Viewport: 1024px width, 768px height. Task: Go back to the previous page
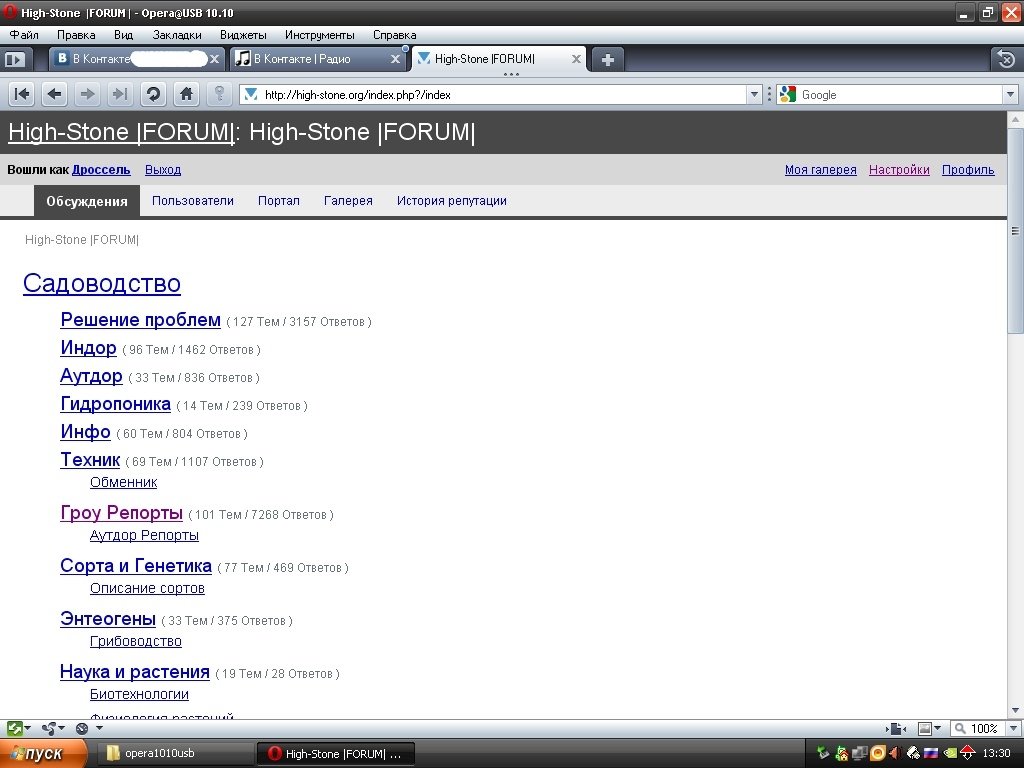pos(55,95)
